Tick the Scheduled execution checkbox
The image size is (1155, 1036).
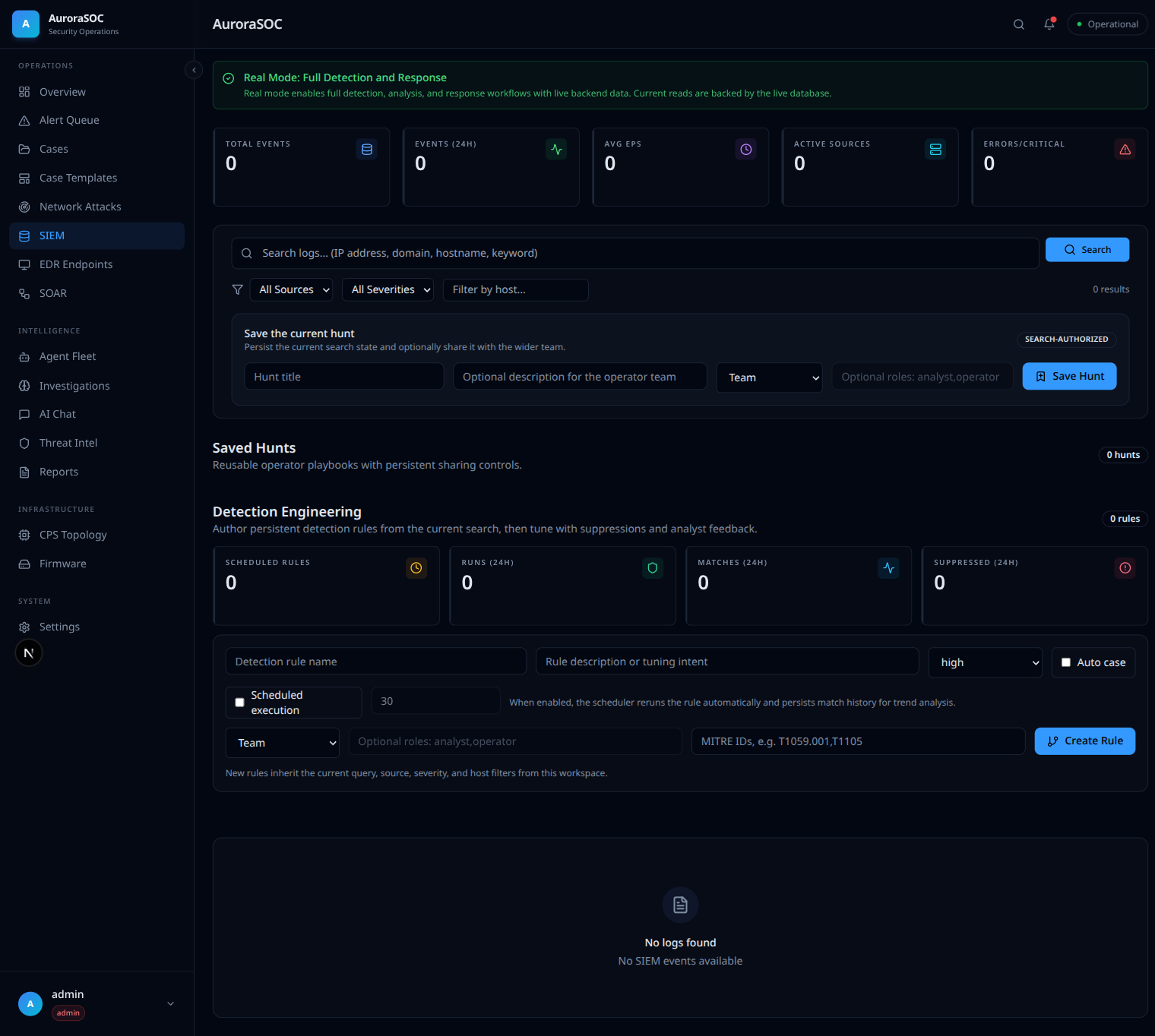pyautogui.click(x=239, y=703)
